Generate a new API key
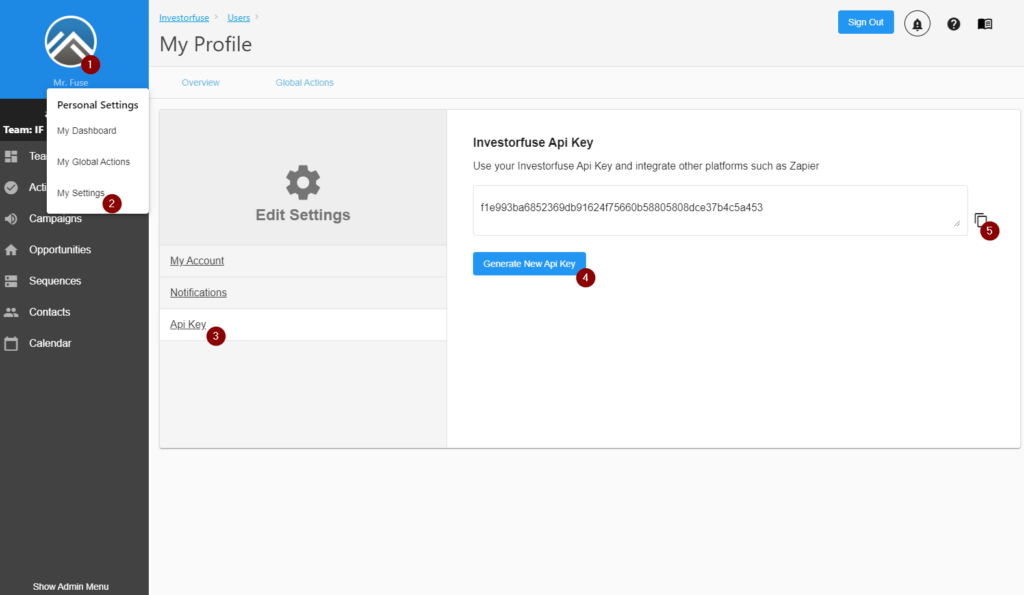This screenshot has width=1024, height=595. point(529,263)
